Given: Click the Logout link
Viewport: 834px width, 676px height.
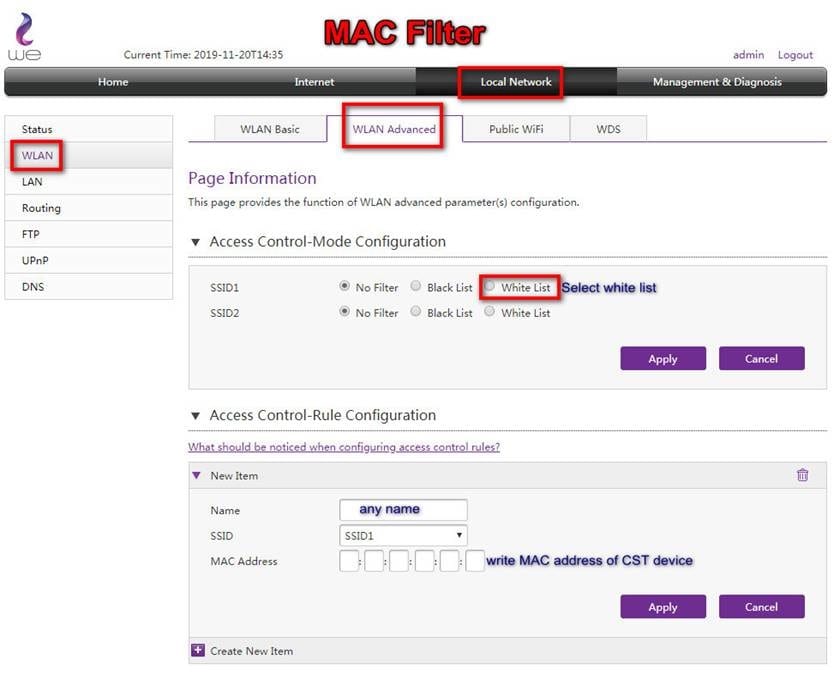Looking at the screenshot, I should tap(795, 55).
